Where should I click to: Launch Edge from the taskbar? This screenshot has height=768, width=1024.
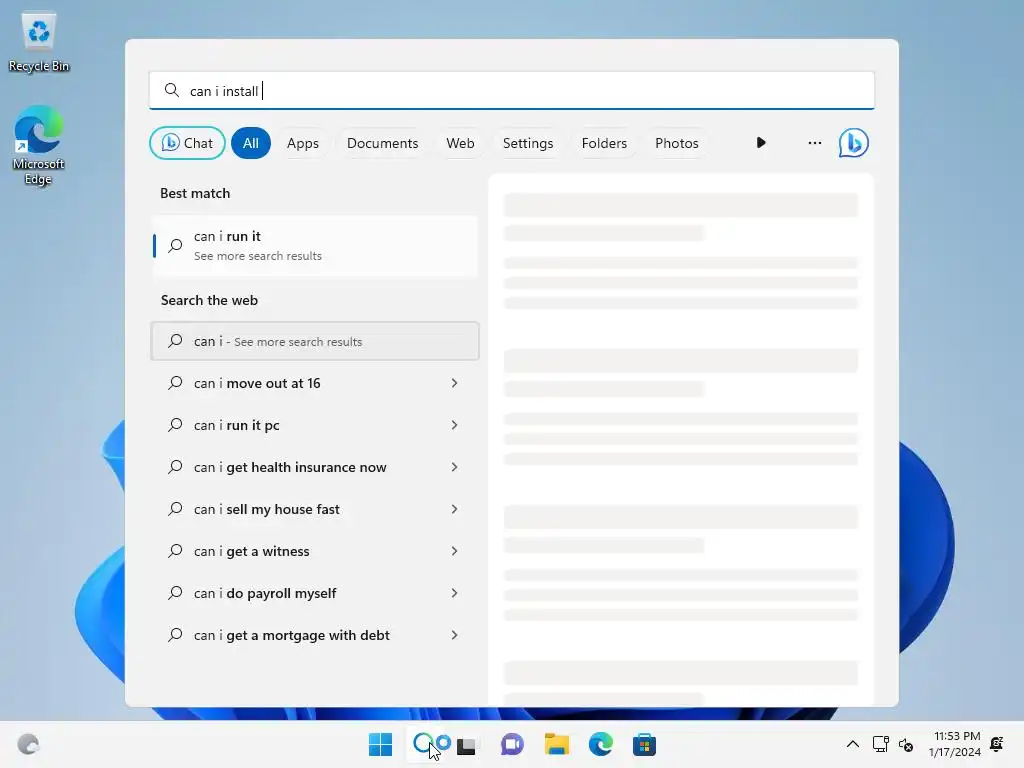pos(600,744)
